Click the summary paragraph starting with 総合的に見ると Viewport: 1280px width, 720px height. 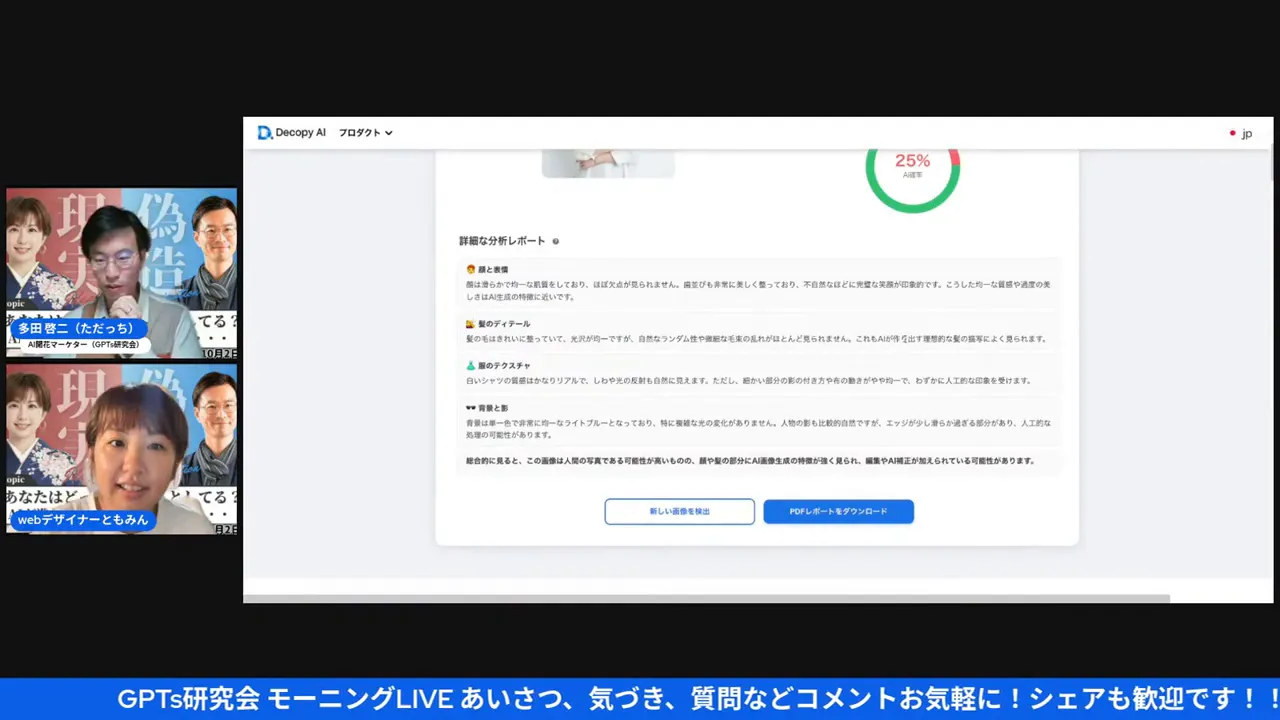pyautogui.click(x=750, y=461)
